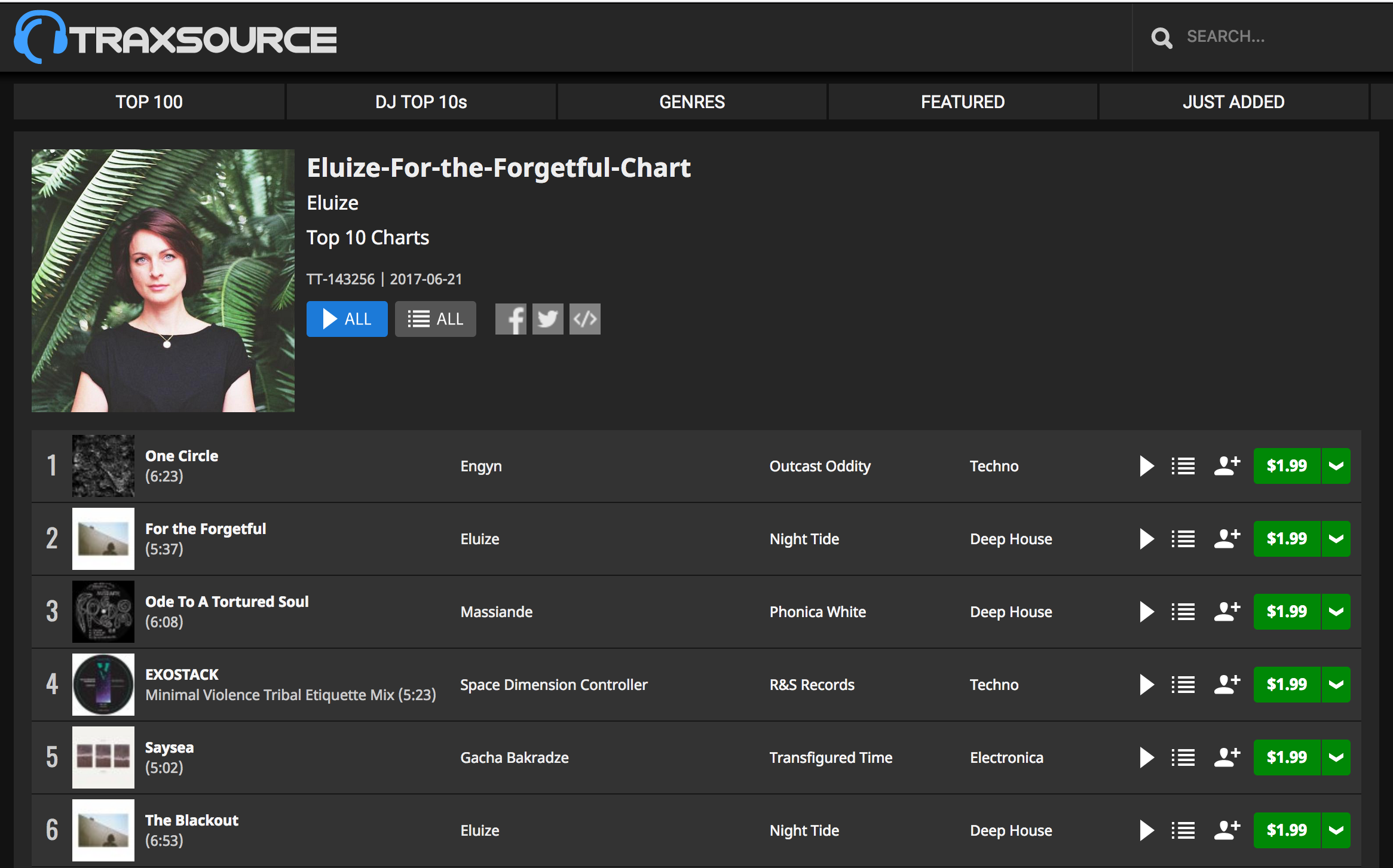This screenshot has width=1393, height=868.
Task: Add EXOSTACK to the play queue
Action: [x=1183, y=685]
